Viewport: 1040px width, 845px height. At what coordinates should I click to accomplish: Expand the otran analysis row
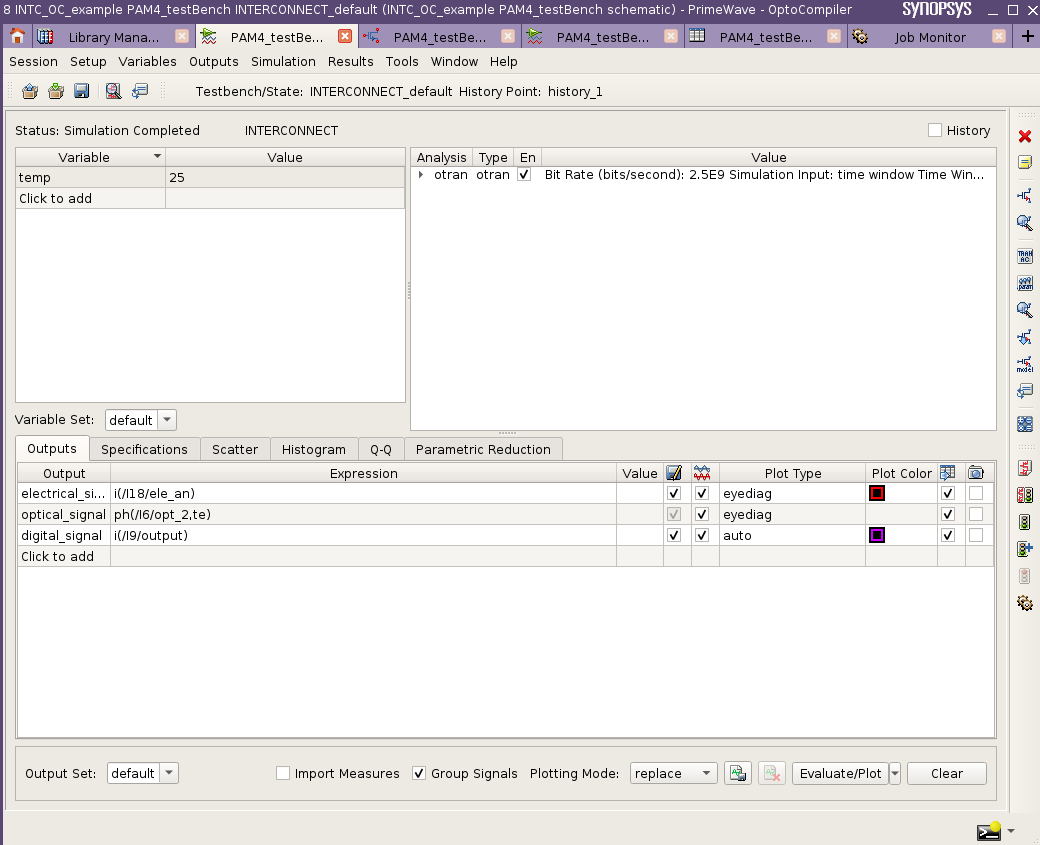click(x=421, y=174)
